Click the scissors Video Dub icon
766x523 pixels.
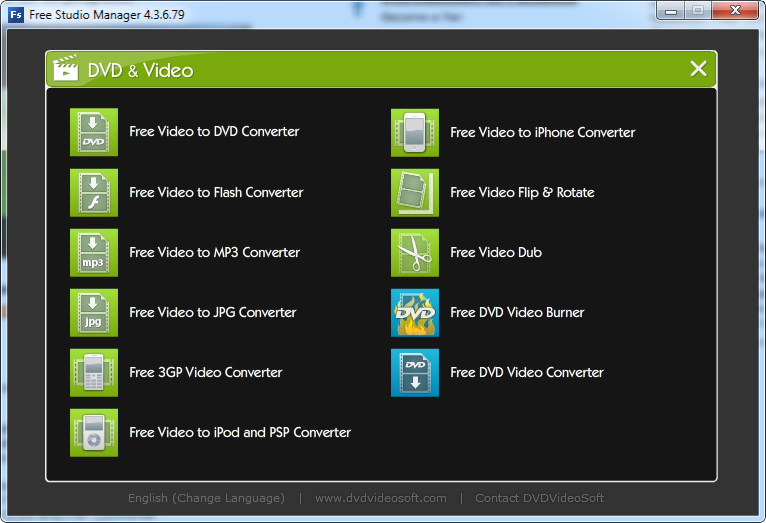tap(415, 252)
